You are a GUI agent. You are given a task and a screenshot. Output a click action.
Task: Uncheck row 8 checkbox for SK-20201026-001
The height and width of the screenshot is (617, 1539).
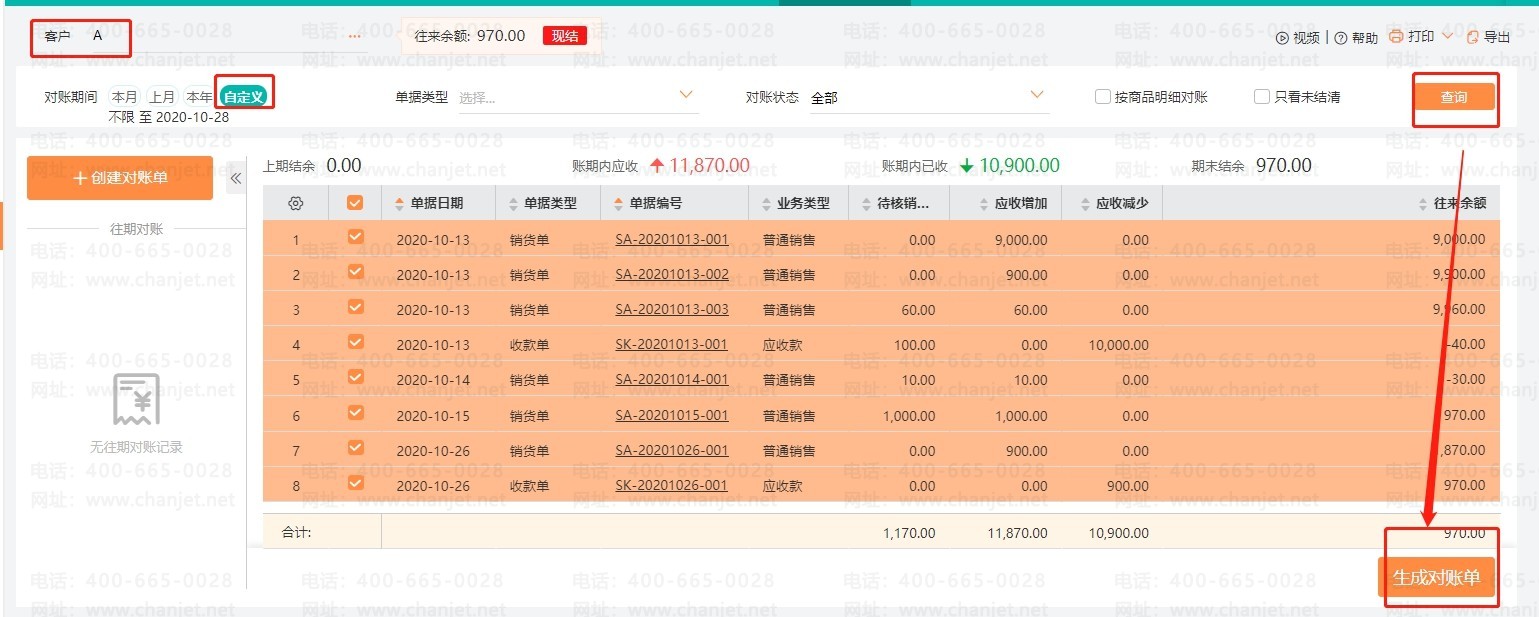pyautogui.click(x=355, y=484)
